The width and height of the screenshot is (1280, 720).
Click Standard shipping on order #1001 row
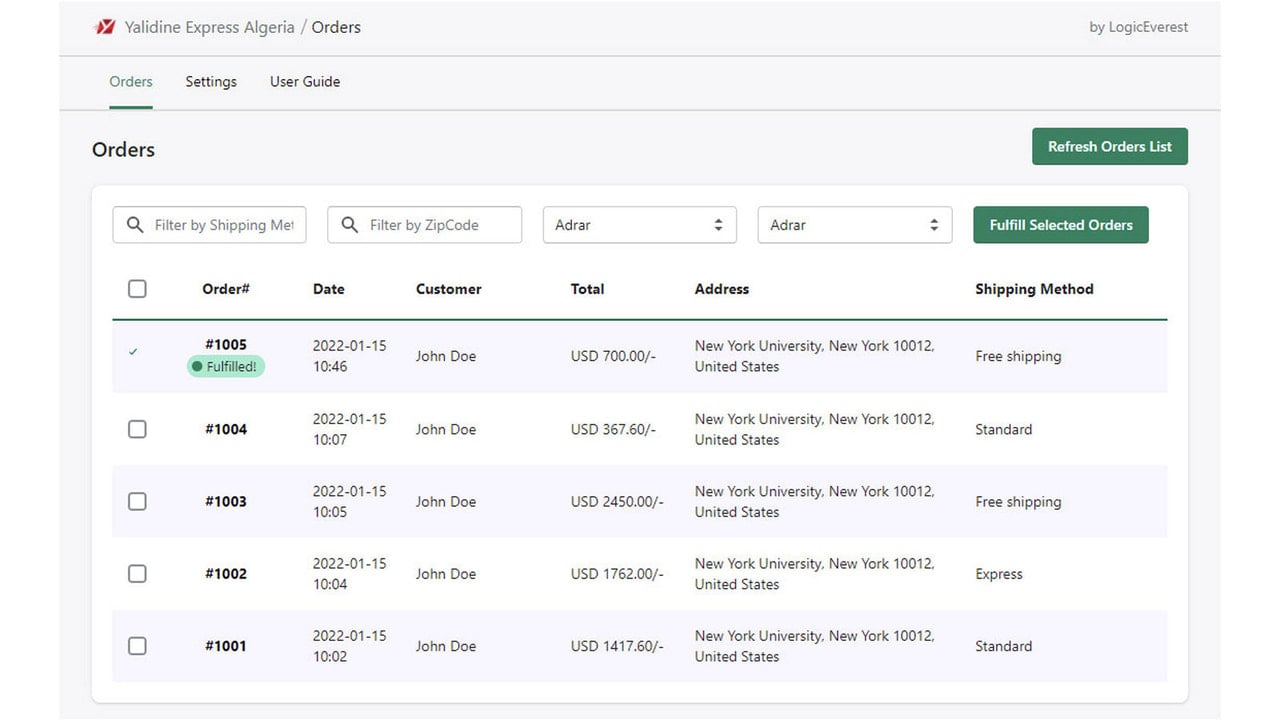tap(1003, 646)
